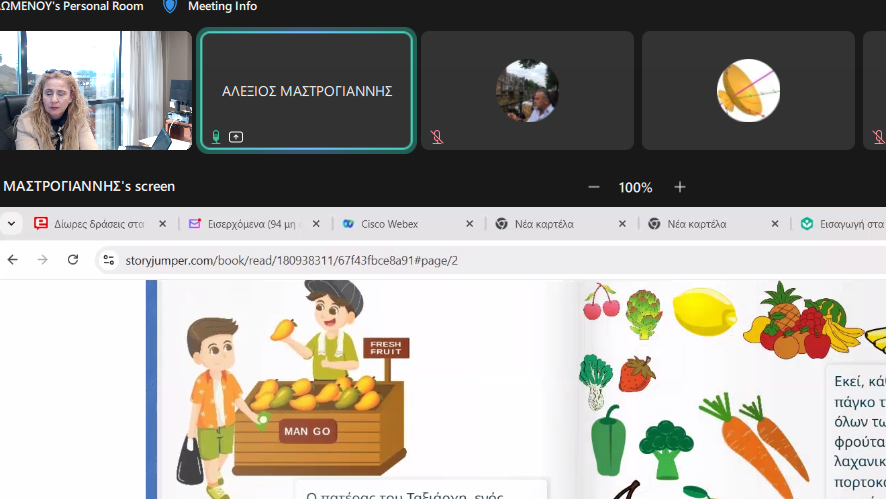The width and height of the screenshot is (886, 499).
Task: Click the Meeting Info shield icon
Action: (170, 6)
